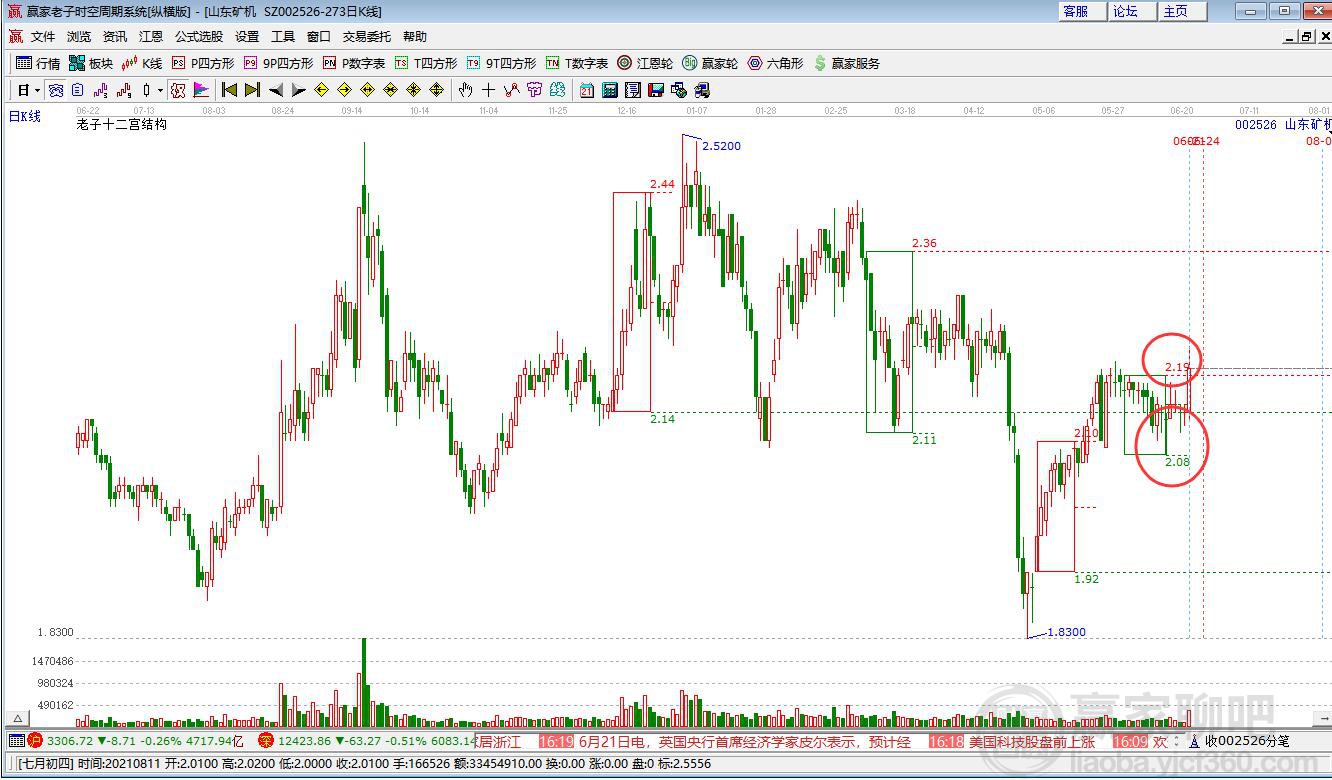The height and width of the screenshot is (780, 1332).
Task: Click the first red wave-count icon
Action: [100, 90]
